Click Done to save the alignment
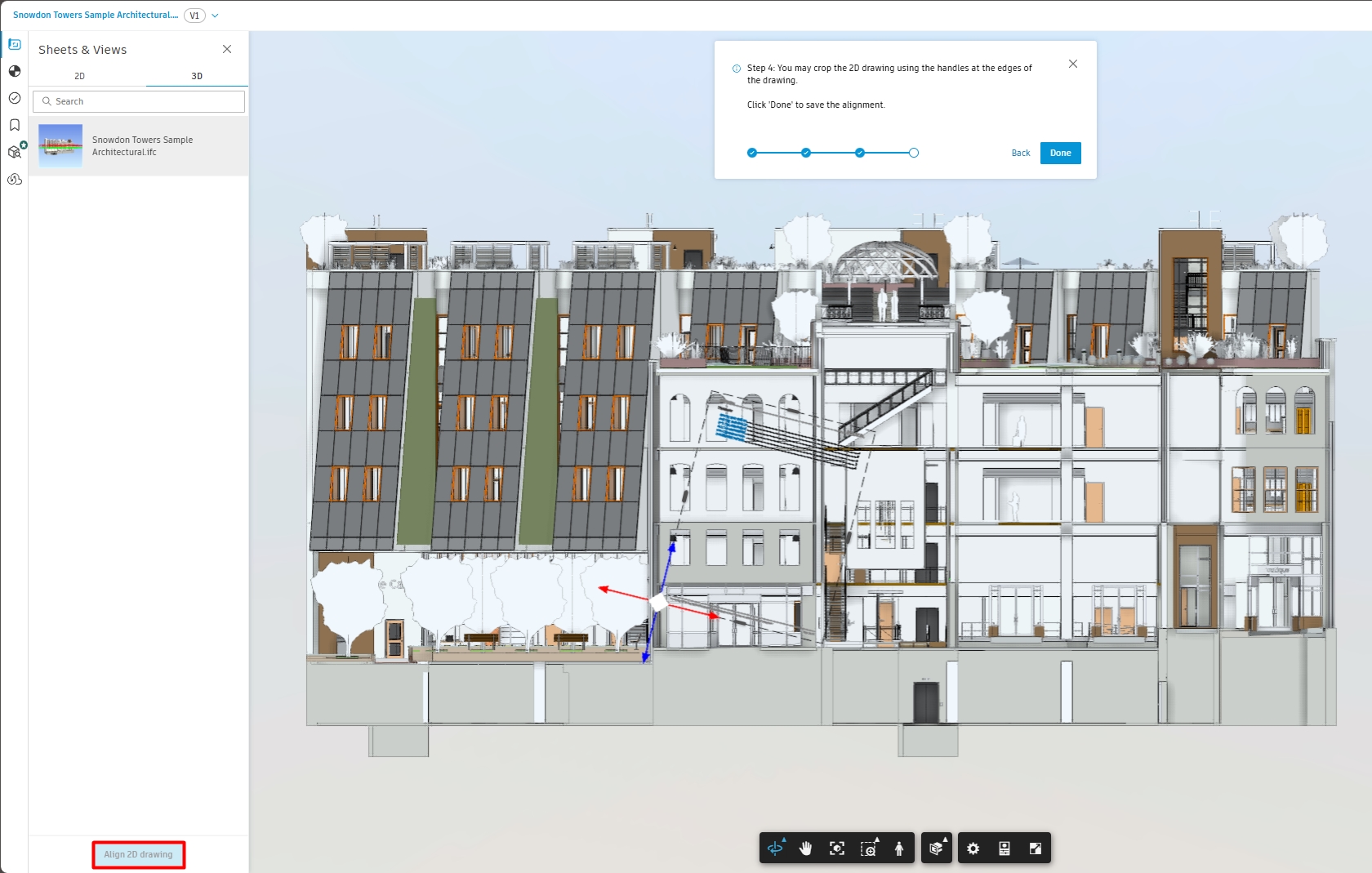The height and width of the screenshot is (873, 1372). coord(1060,153)
